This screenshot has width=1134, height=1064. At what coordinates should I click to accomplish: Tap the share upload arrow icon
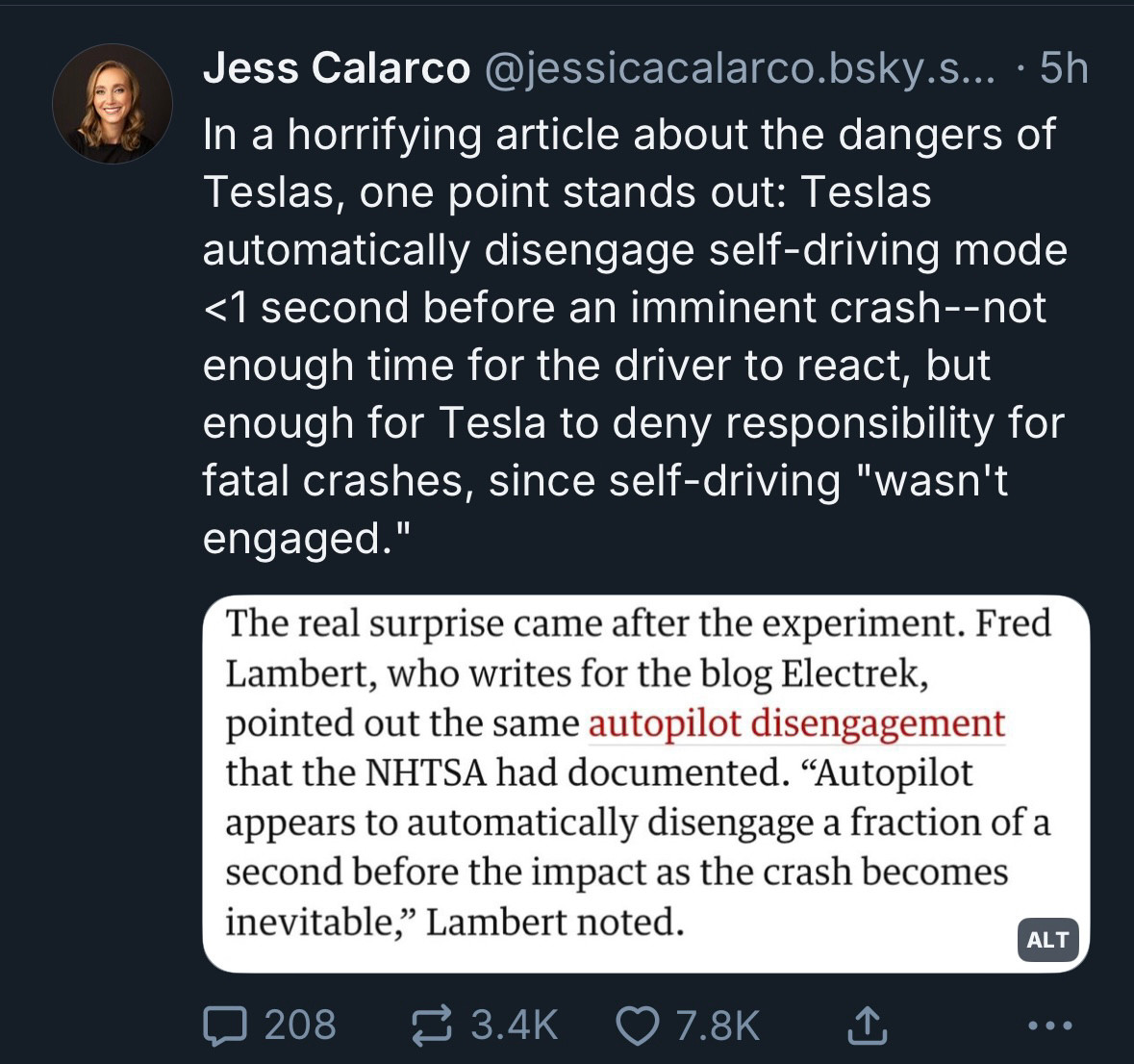tap(867, 1025)
